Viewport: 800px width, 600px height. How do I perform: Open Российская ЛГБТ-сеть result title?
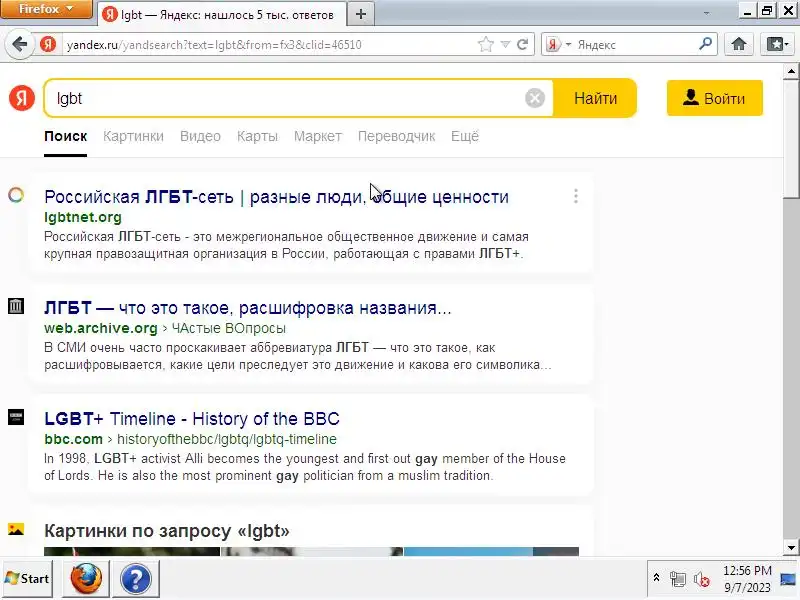pyautogui.click(x=276, y=197)
